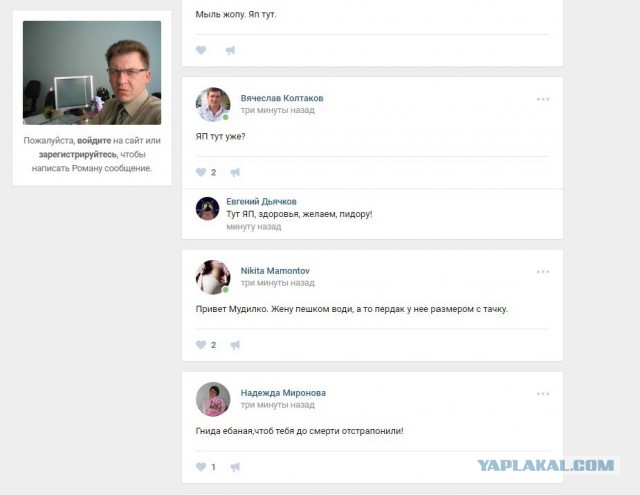
Task: Like Надежда Миронова's post
Action: 201,467
